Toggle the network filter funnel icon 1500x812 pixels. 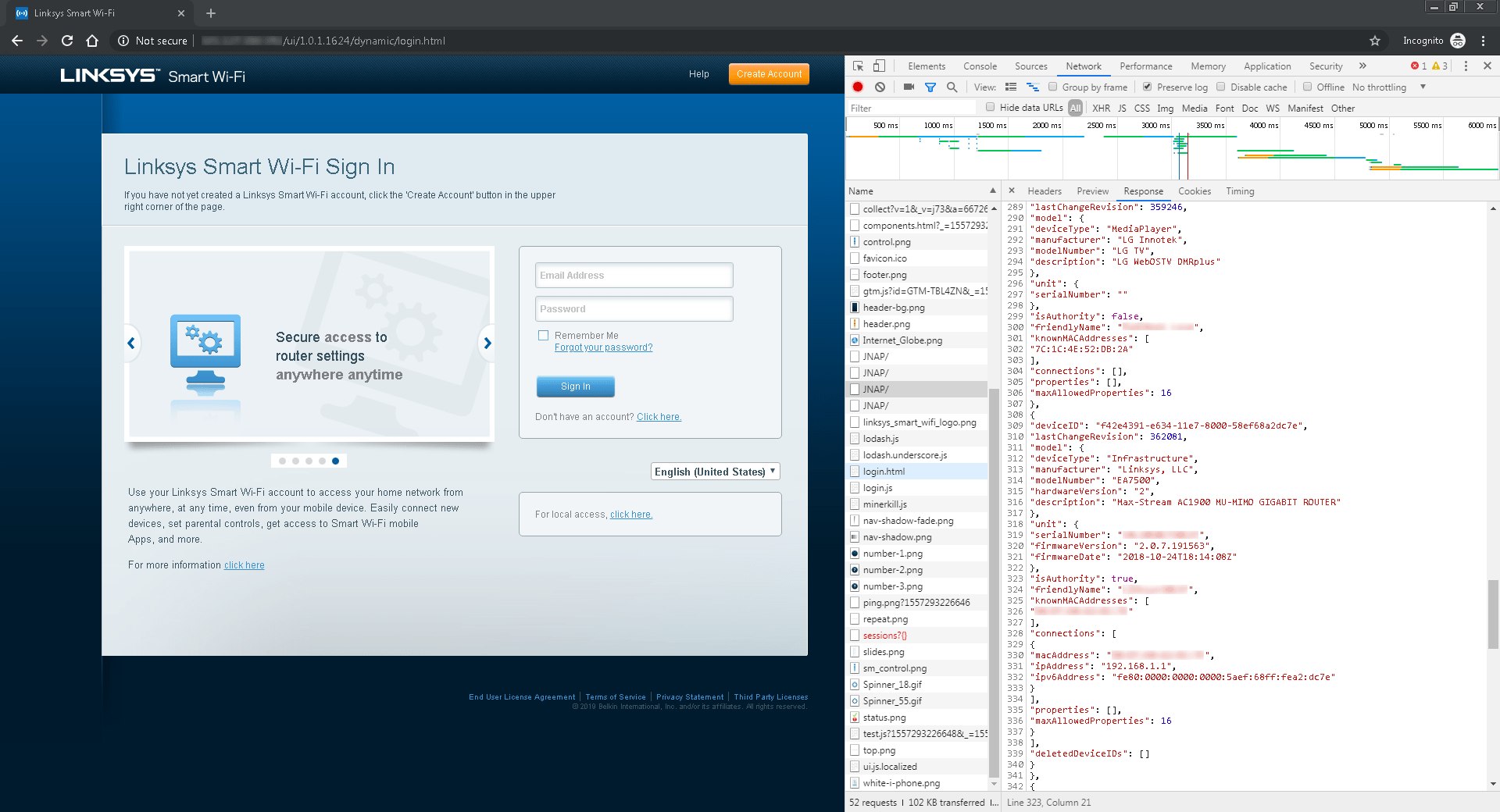point(930,87)
